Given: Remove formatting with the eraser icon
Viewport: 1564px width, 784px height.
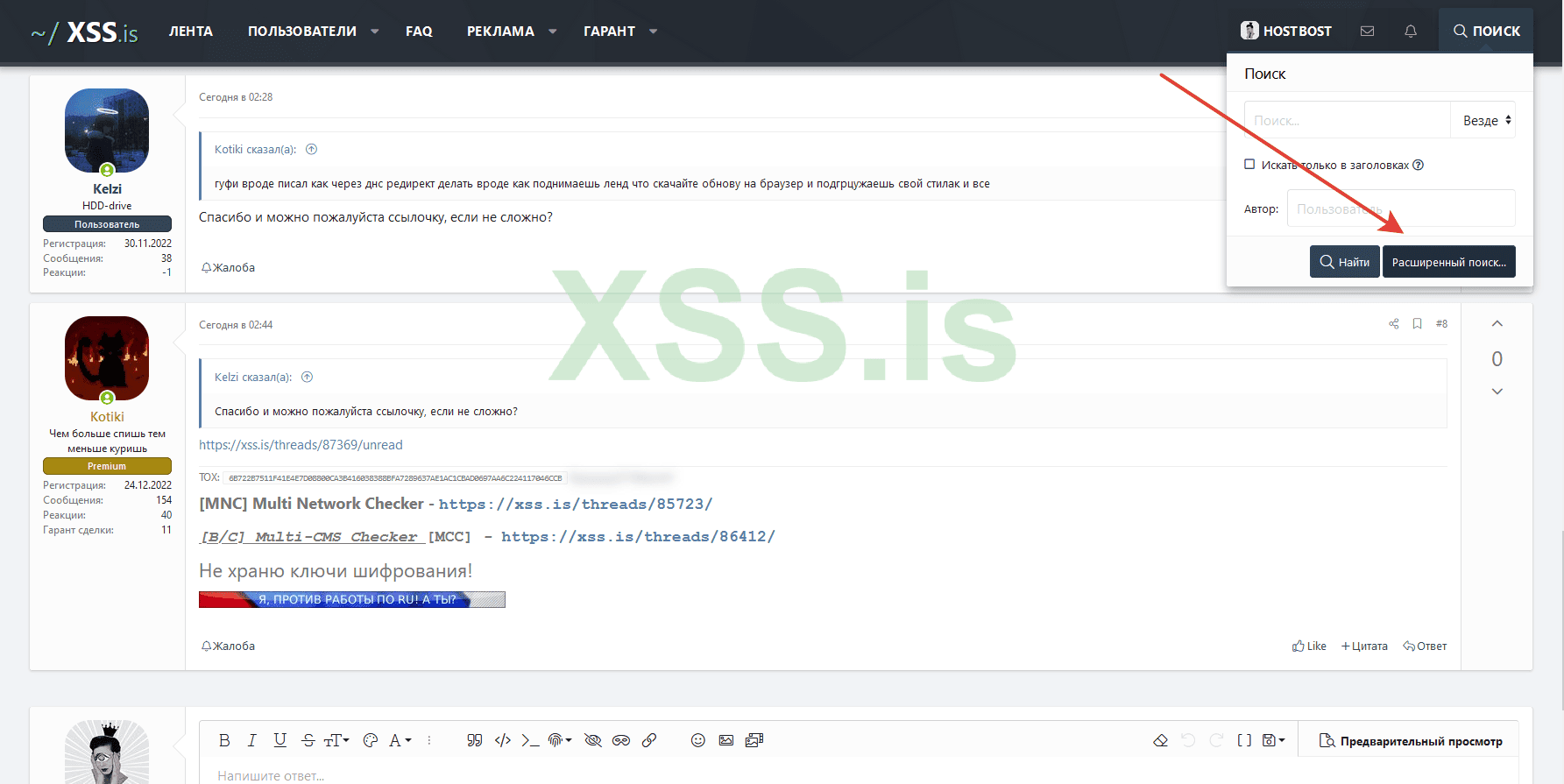Looking at the screenshot, I should point(1161,740).
